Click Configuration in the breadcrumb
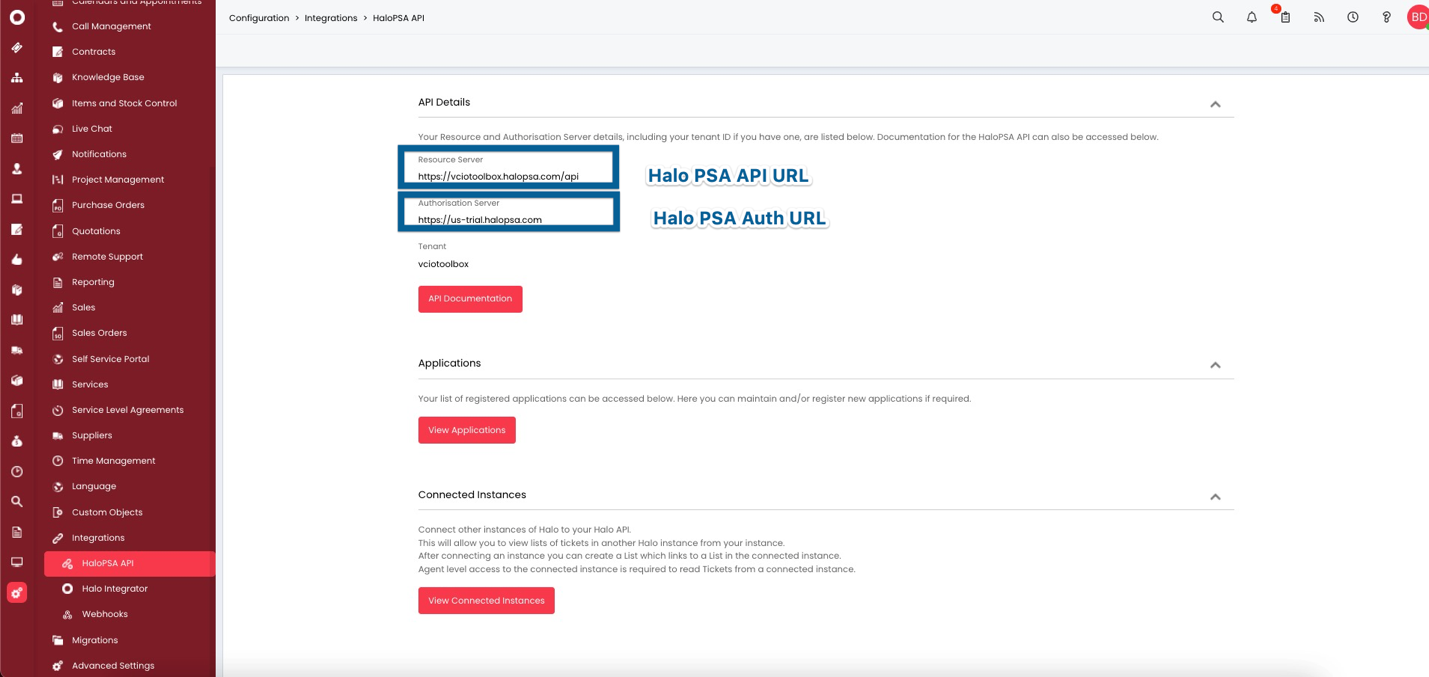Image resolution: width=1429 pixels, height=677 pixels. click(259, 18)
